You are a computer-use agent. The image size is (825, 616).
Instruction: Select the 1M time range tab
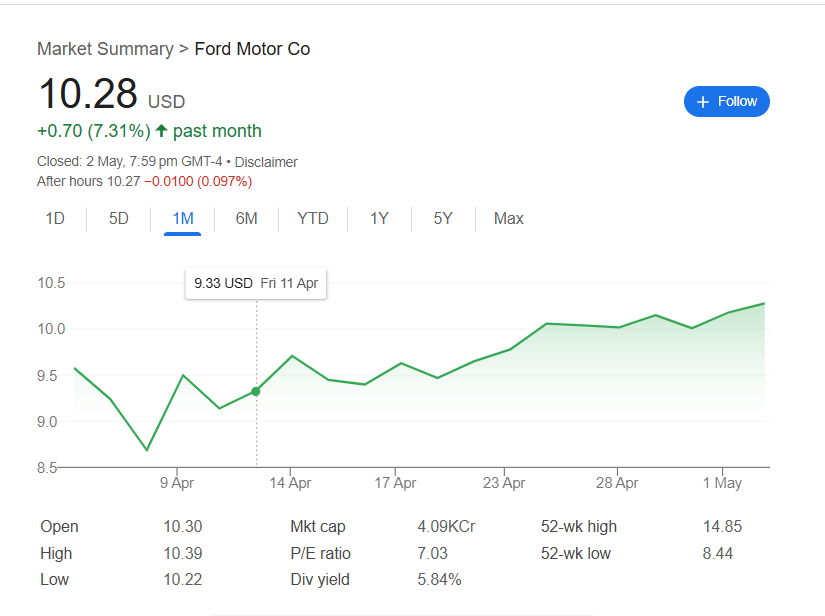(x=183, y=218)
